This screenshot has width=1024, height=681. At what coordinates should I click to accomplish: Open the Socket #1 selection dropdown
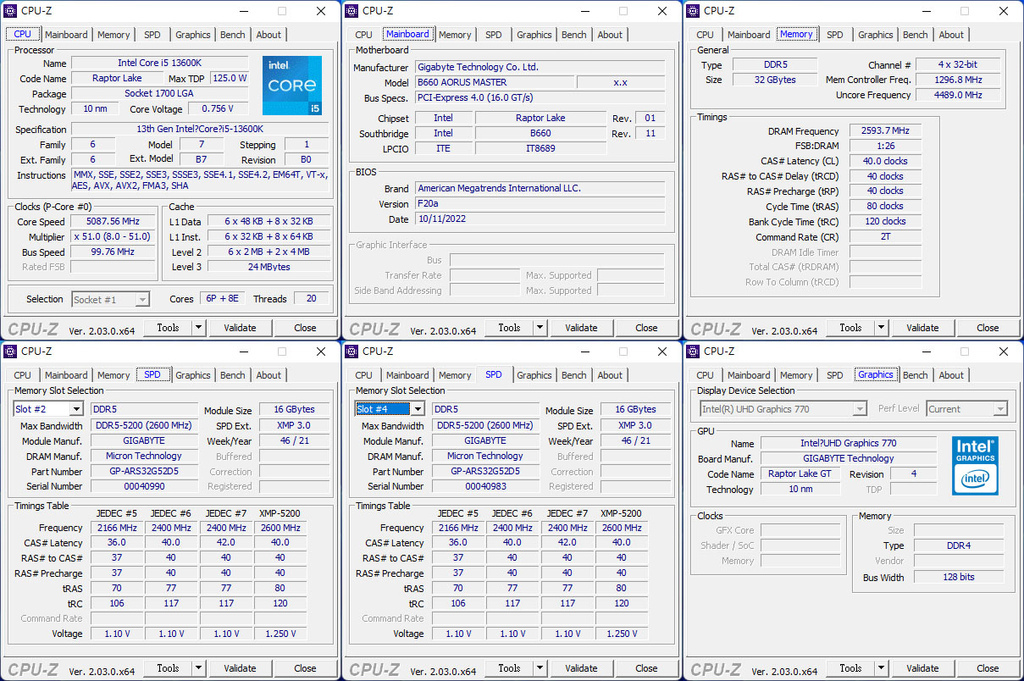click(142, 299)
